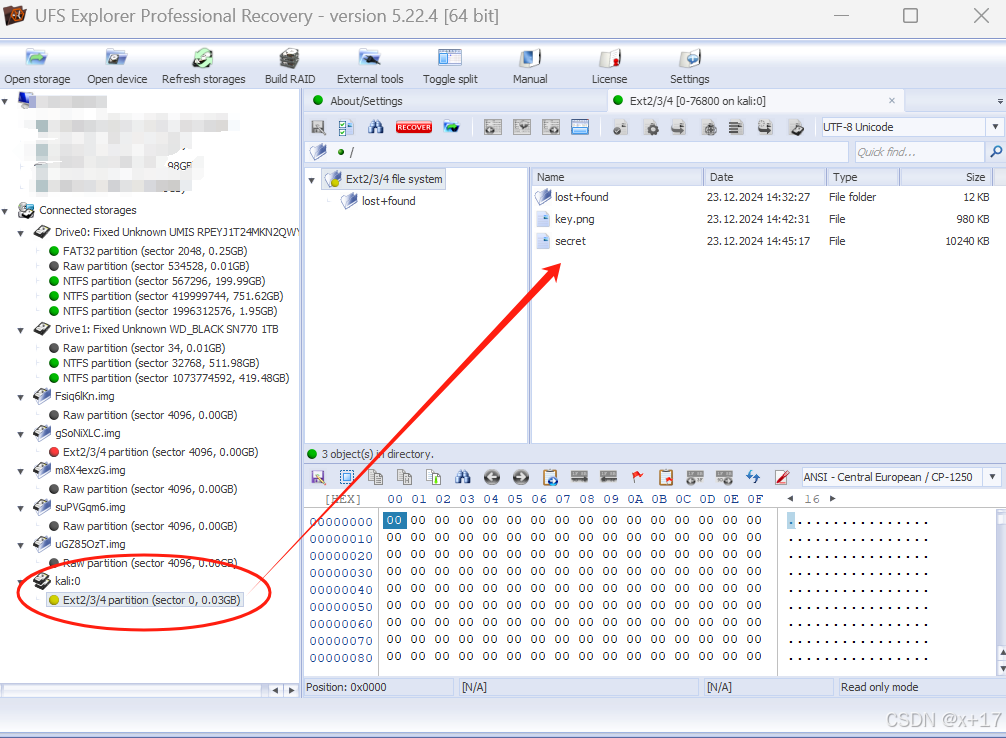Open the tab list dropdown arrow
Screen dimensions: 1006x738
pyautogui.click(x=1000, y=101)
